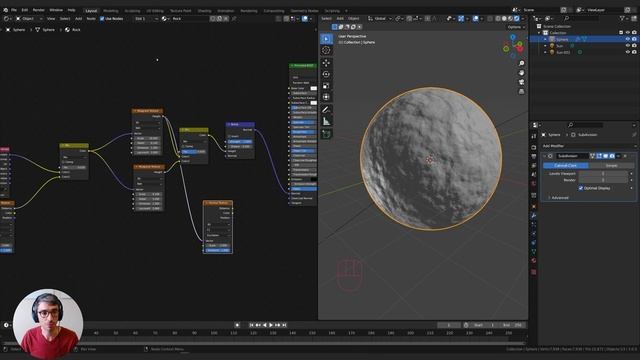Select the Cursor tool in viewport toolbar
The height and width of the screenshot is (360, 640).
click(326, 50)
